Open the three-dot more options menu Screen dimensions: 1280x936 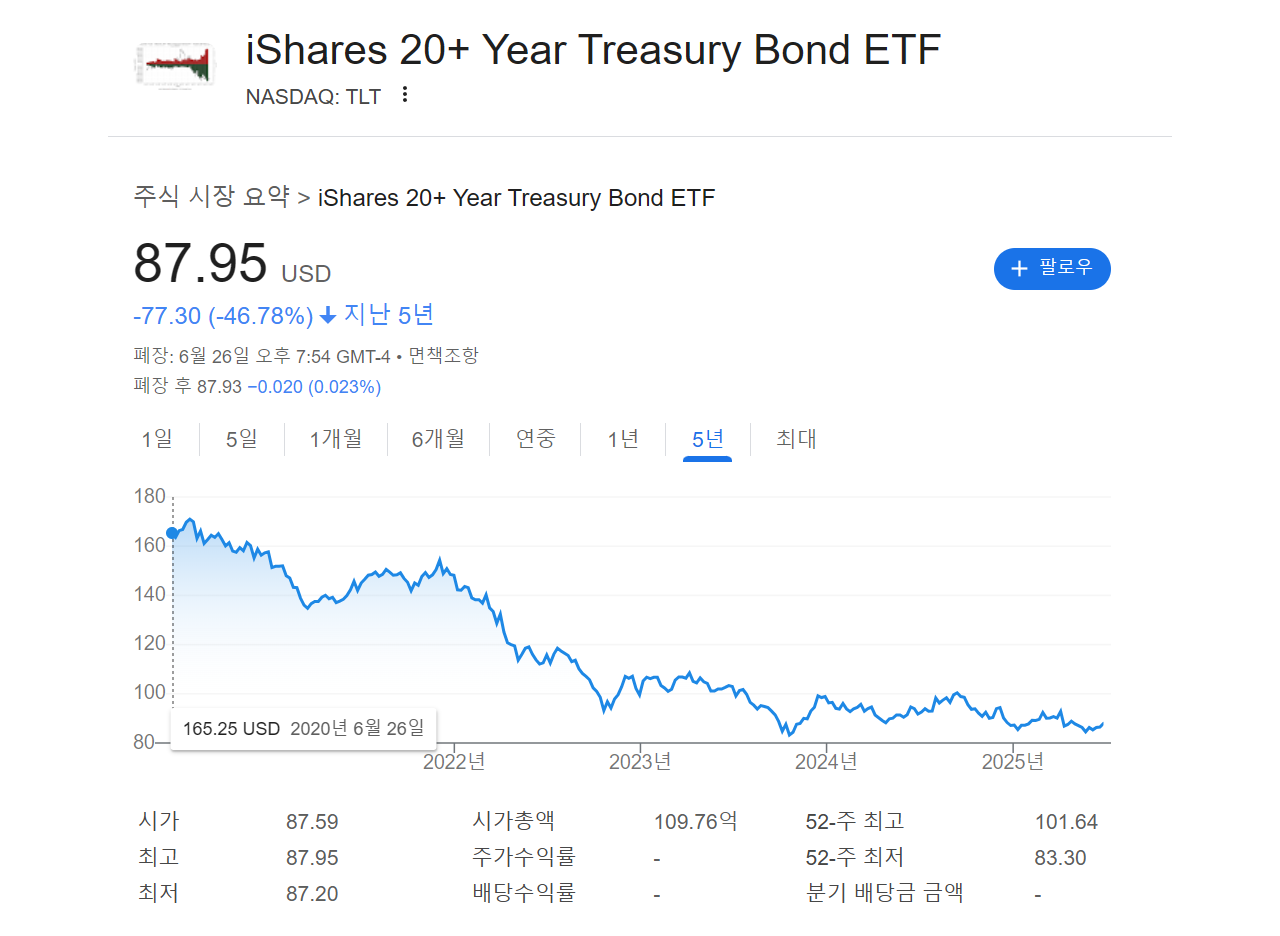(x=405, y=95)
